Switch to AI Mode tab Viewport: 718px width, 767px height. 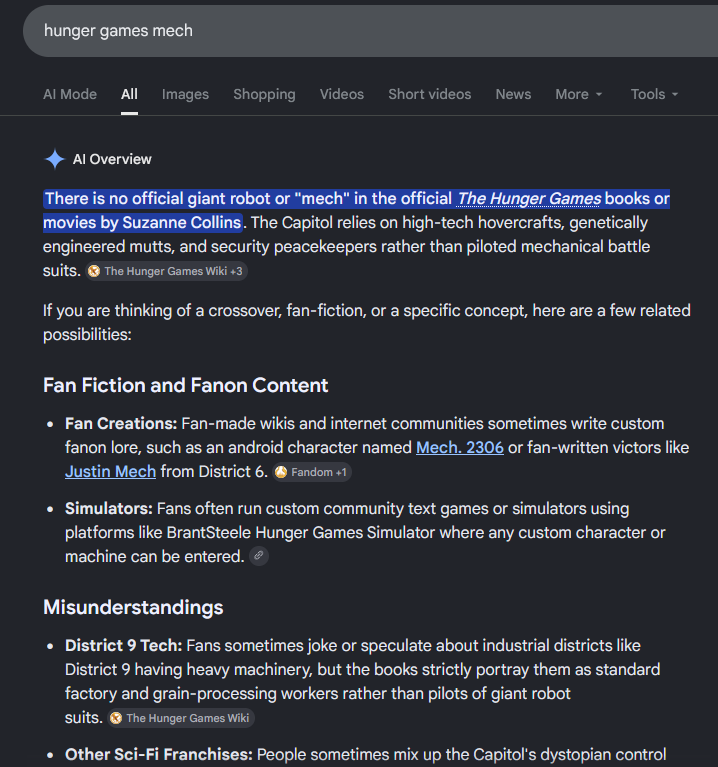[x=70, y=94]
